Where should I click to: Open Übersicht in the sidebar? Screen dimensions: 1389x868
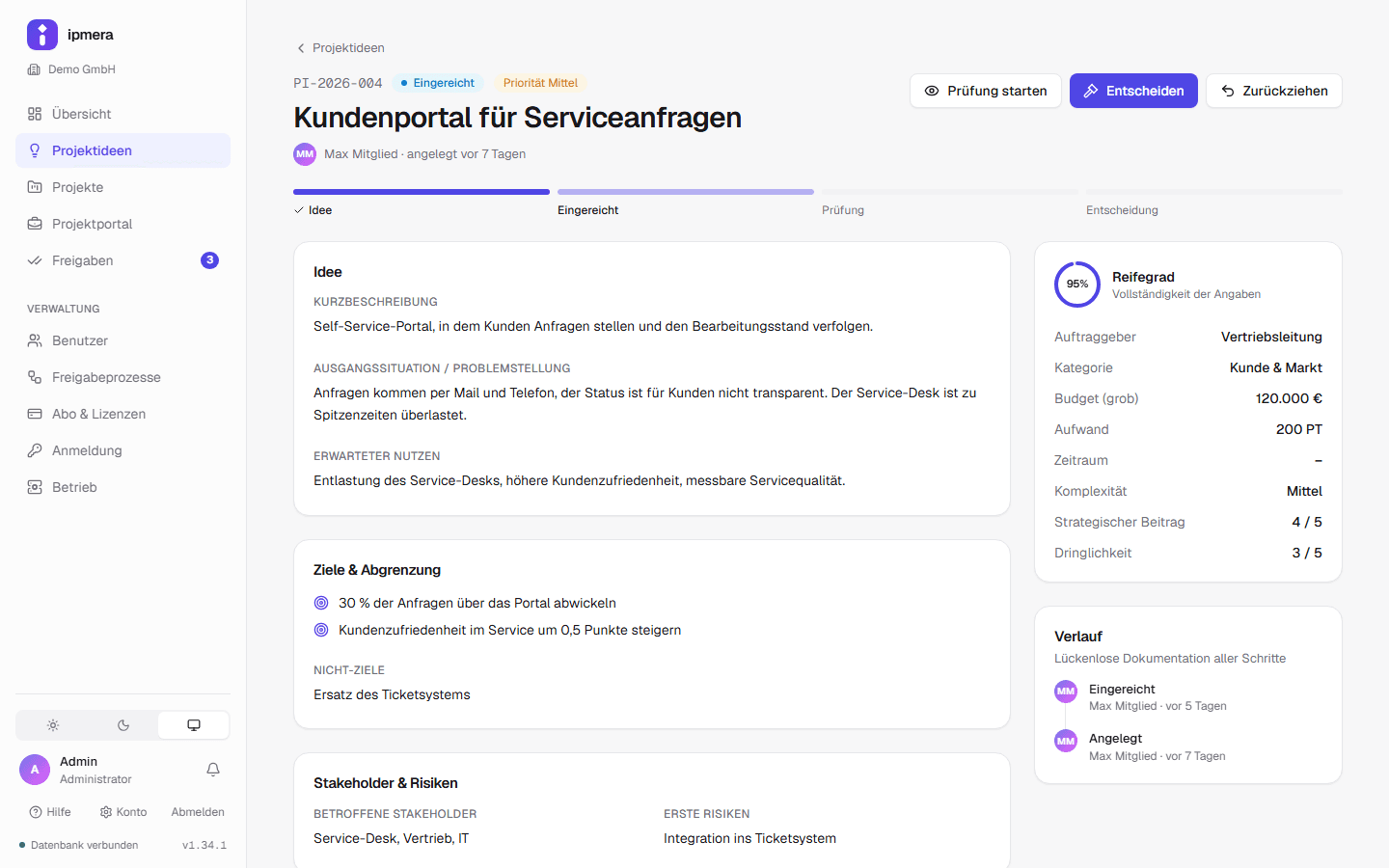pyautogui.click(x=123, y=114)
